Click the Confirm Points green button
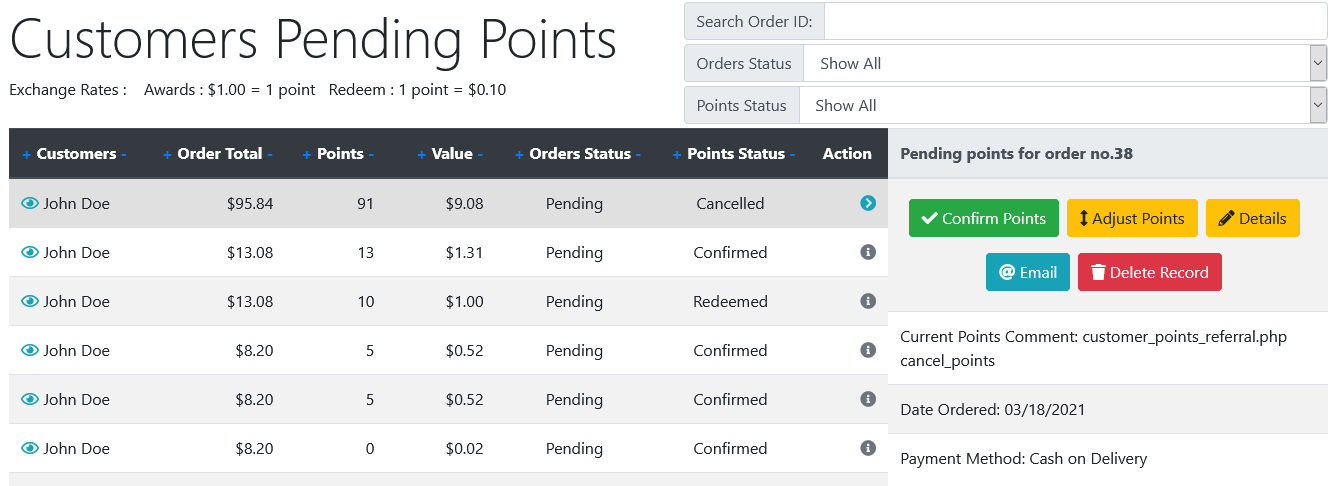This screenshot has height=486, width=1334. pos(984,218)
